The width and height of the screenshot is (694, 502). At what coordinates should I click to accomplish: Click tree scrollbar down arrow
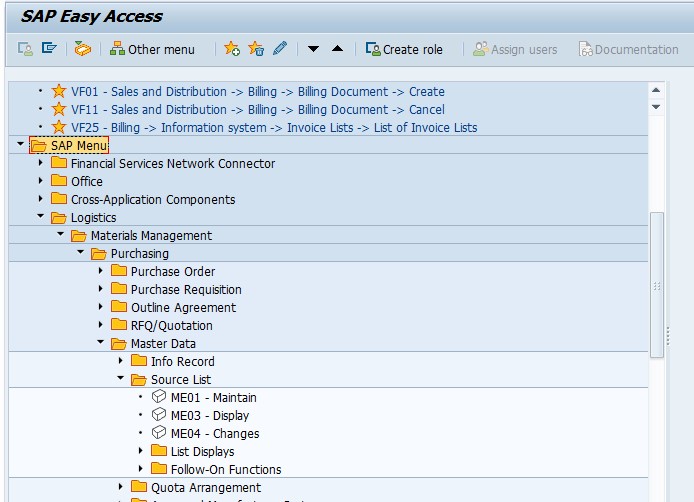tap(656, 107)
